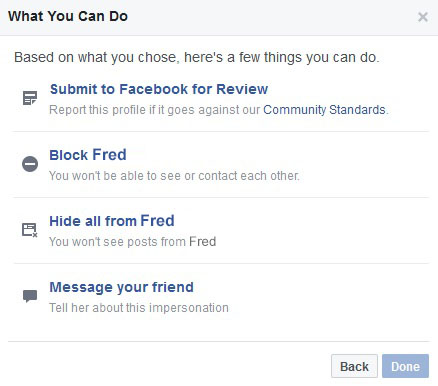The image size is (438, 386).
Task: Click the report note icon beside Submit for Review
Action: [x=30, y=98]
